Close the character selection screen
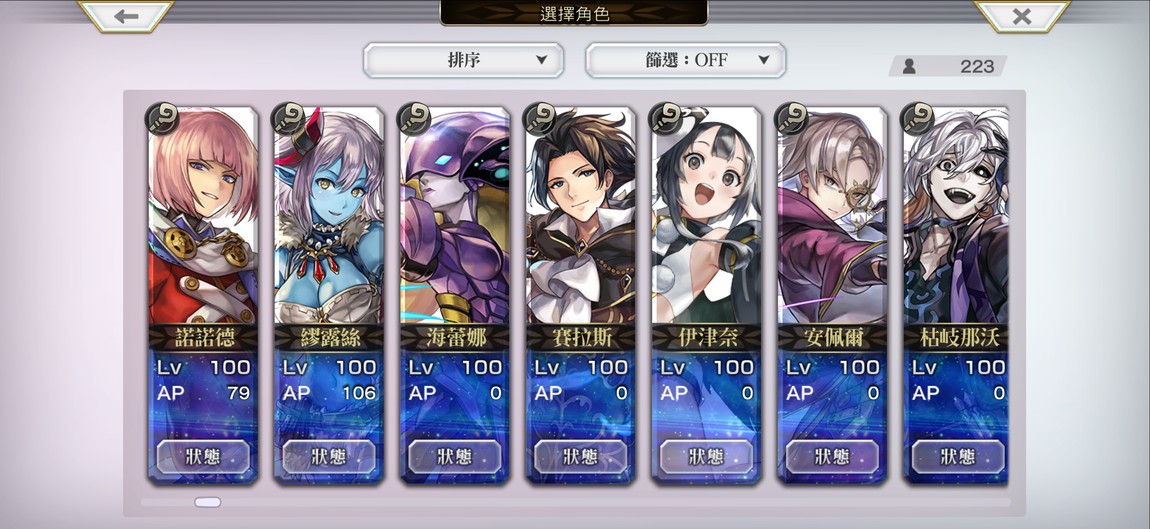Image resolution: width=1150 pixels, height=529 pixels. tap(1022, 16)
